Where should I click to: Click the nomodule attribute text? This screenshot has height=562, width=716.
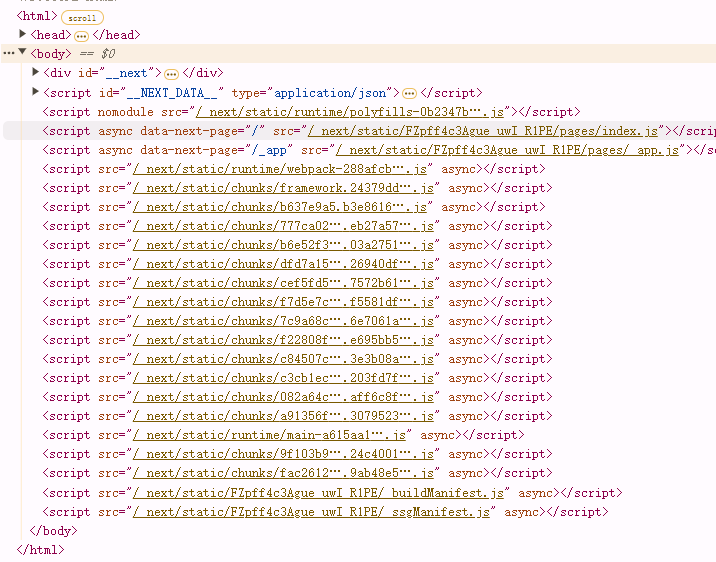[126, 112]
